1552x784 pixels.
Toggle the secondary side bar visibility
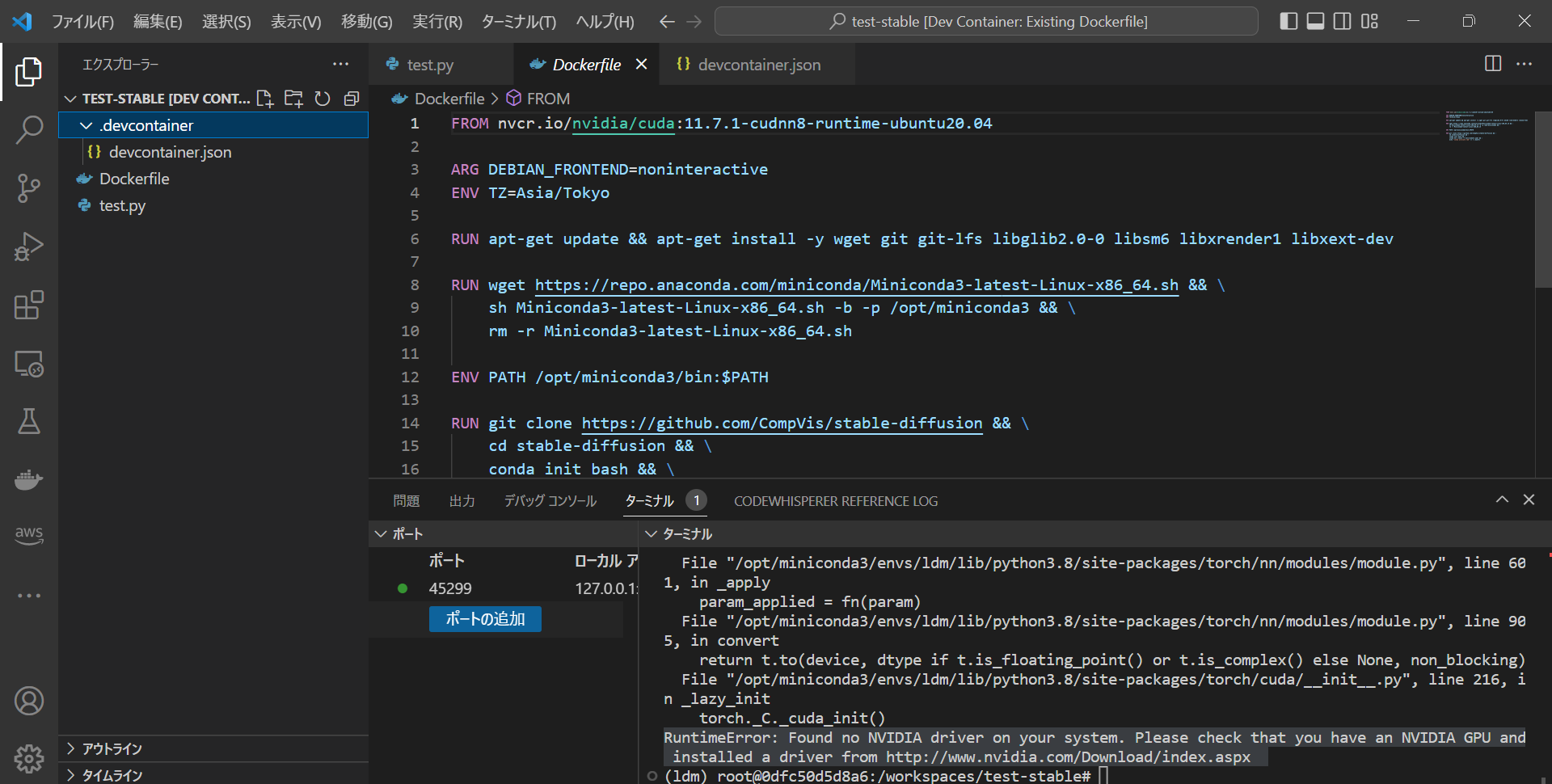click(1342, 21)
